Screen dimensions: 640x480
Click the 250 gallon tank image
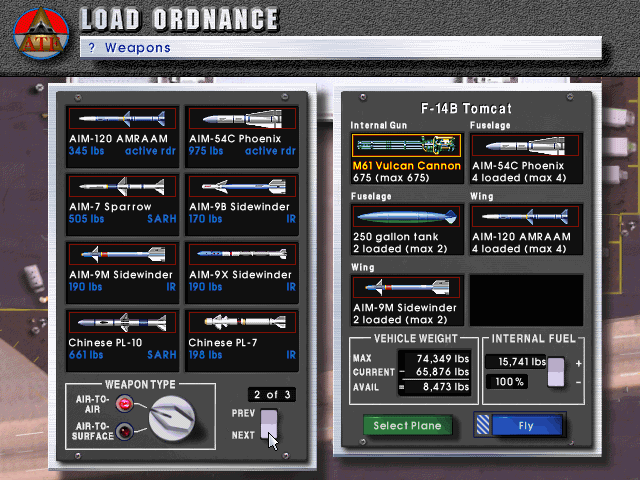[407, 216]
